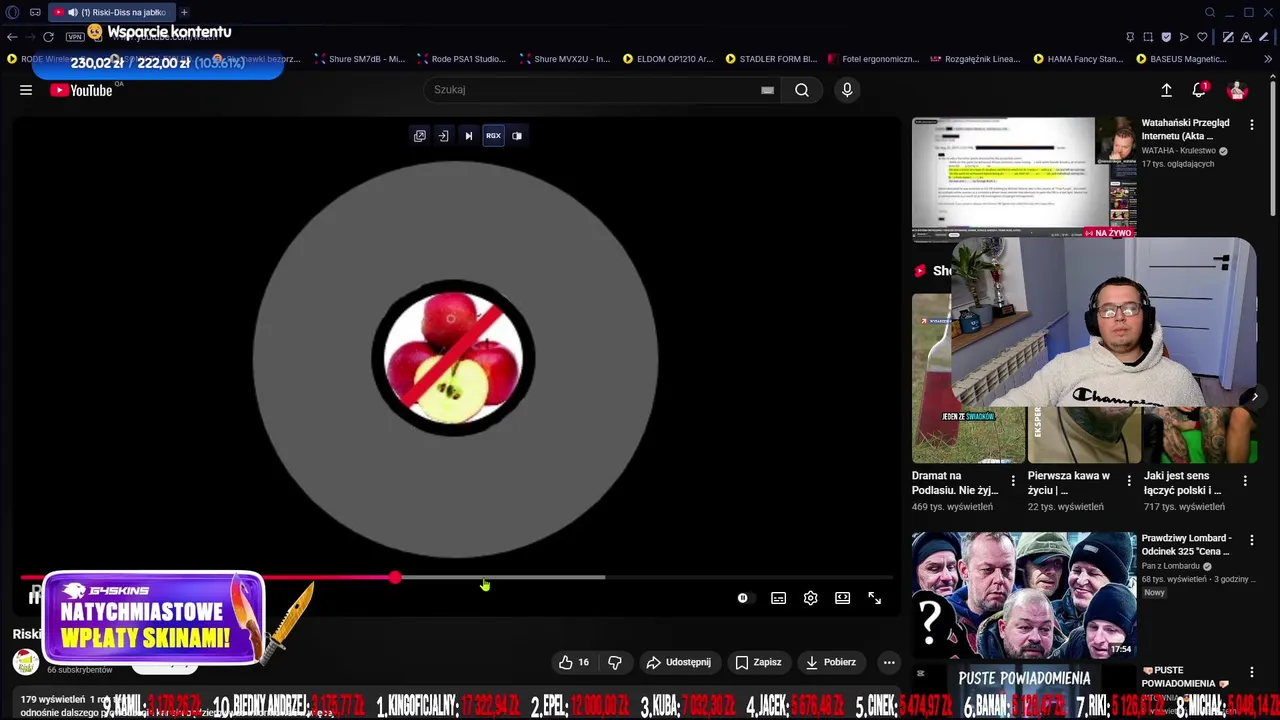The width and height of the screenshot is (1280, 720).
Task: Like the video with 16 likes
Action: point(575,662)
